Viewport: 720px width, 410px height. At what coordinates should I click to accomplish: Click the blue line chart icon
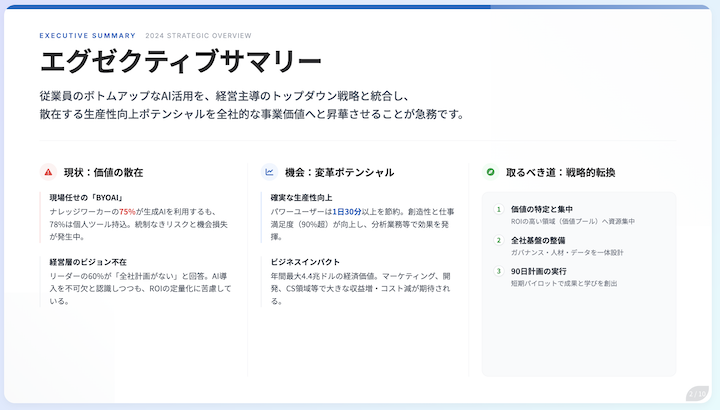tap(270, 172)
